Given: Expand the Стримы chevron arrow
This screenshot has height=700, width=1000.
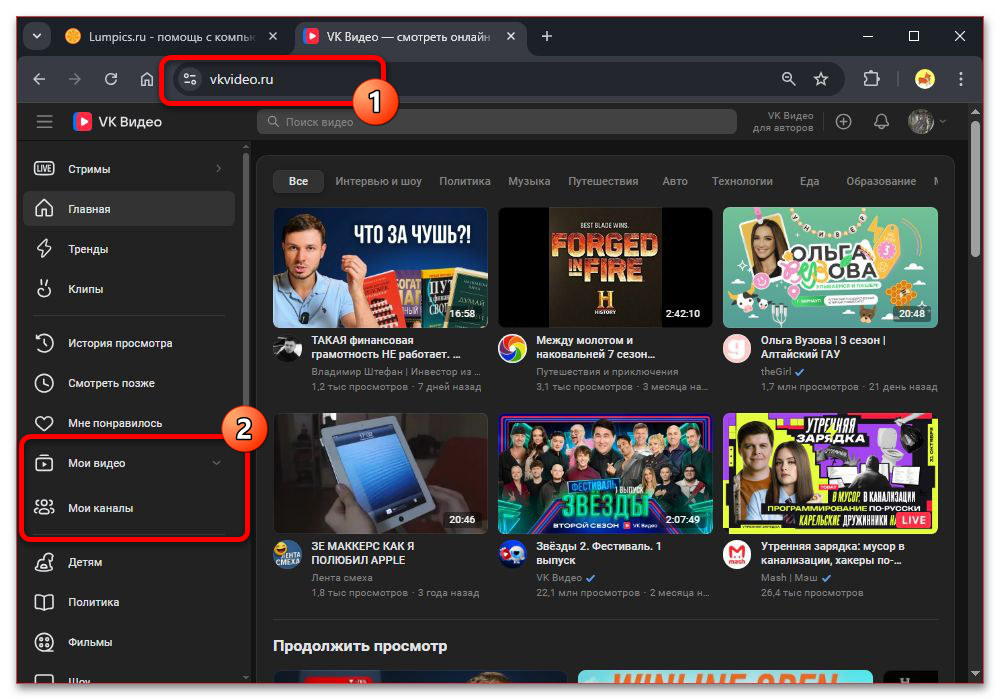Looking at the screenshot, I should 218,169.
